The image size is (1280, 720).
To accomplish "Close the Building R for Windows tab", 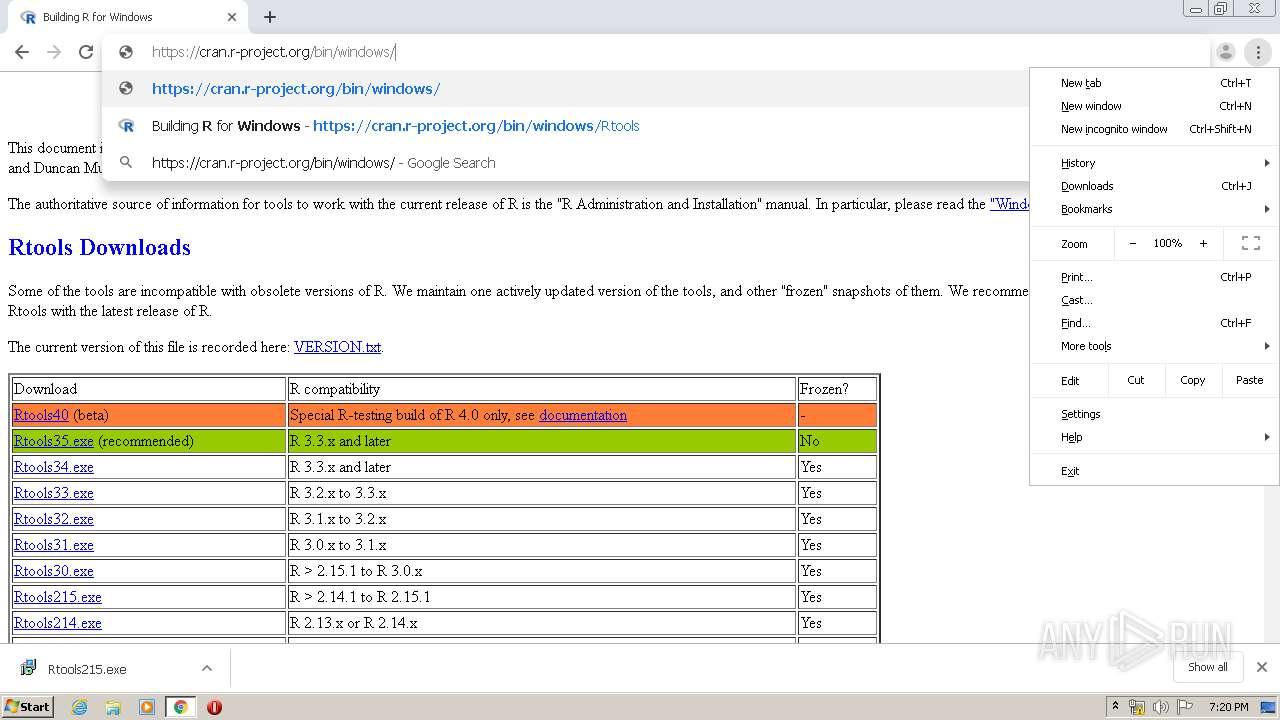I will pos(232,17).
